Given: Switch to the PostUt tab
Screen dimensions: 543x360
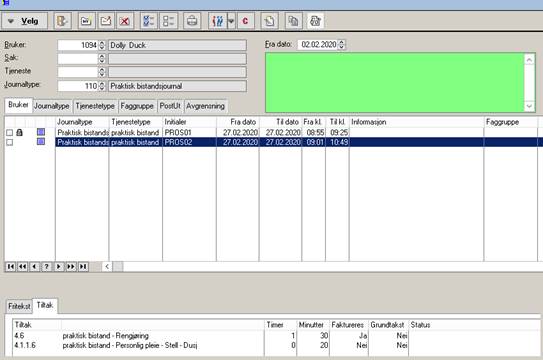Looking at the screenshot, I should coord(170,106).
